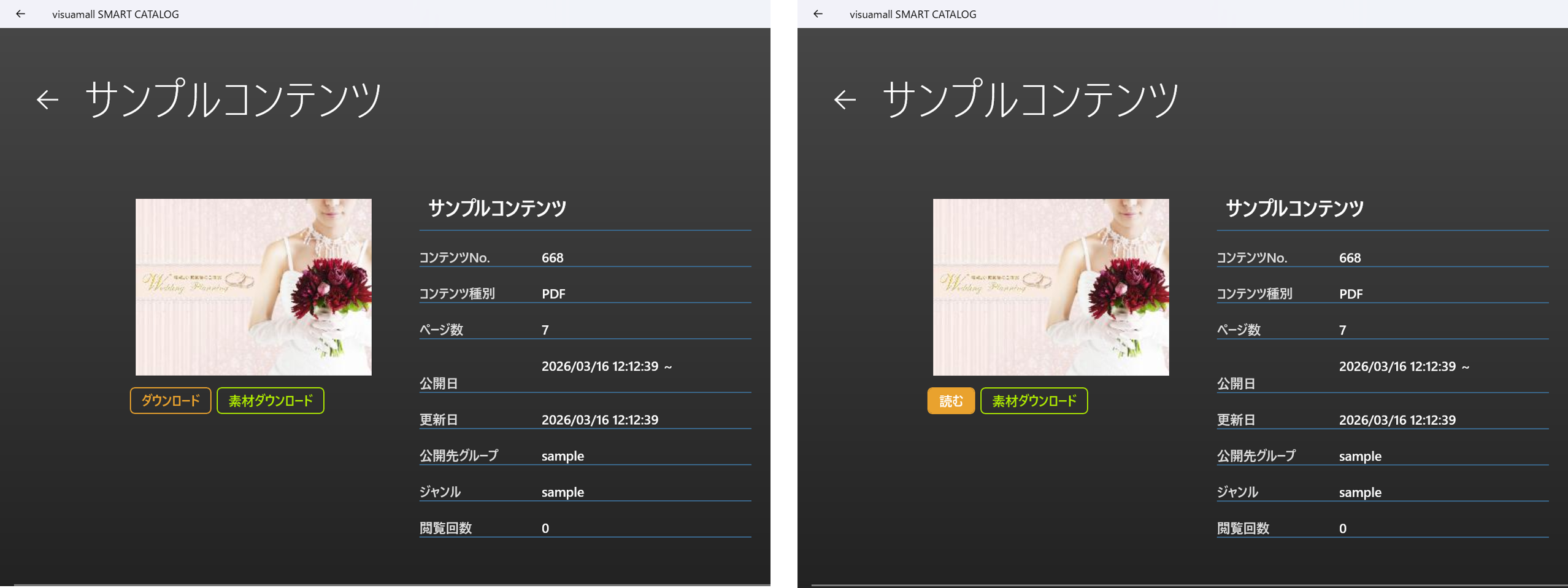Open wedding thumbnail above the 読む button
This screenshot has width=1568, height=588.
point(1051,287)
